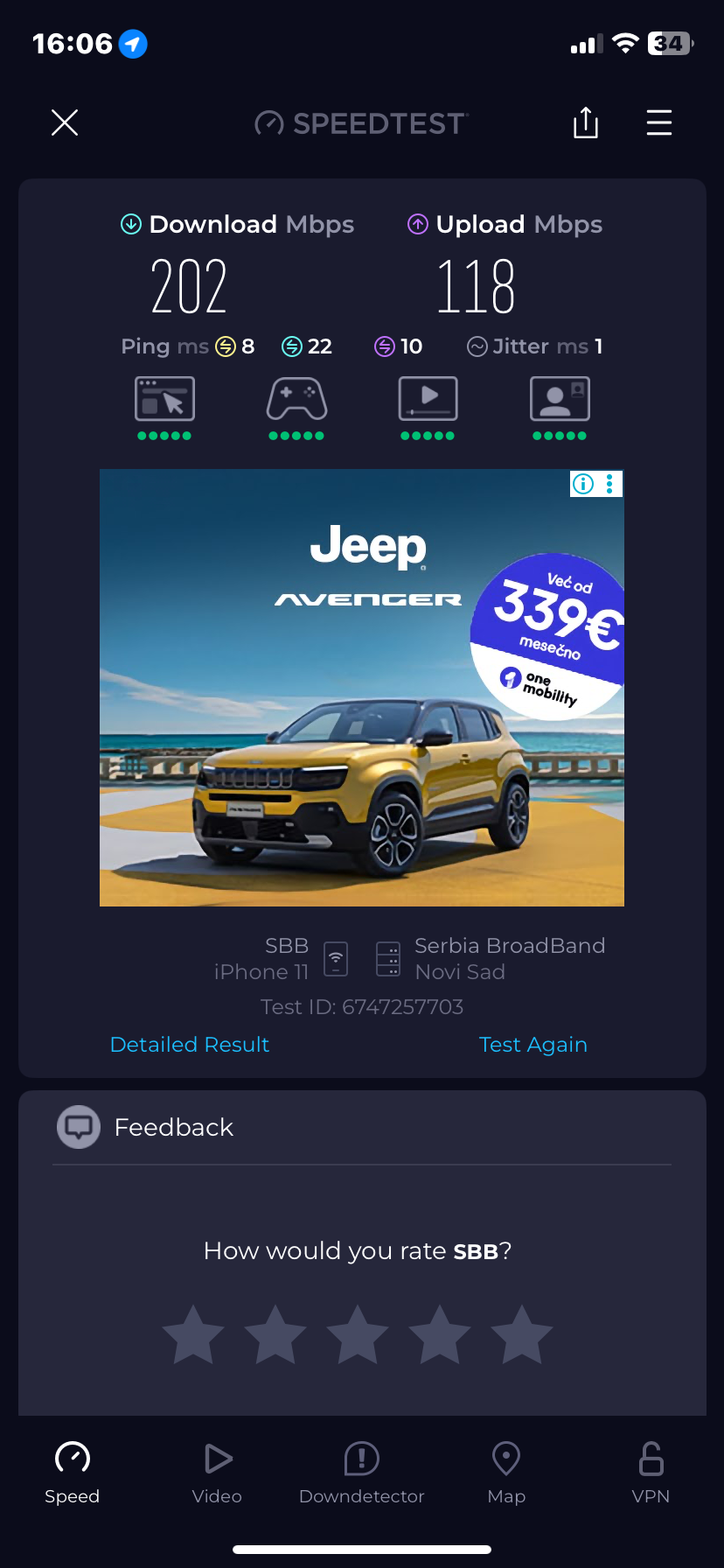Open the Map tab

506,1473
